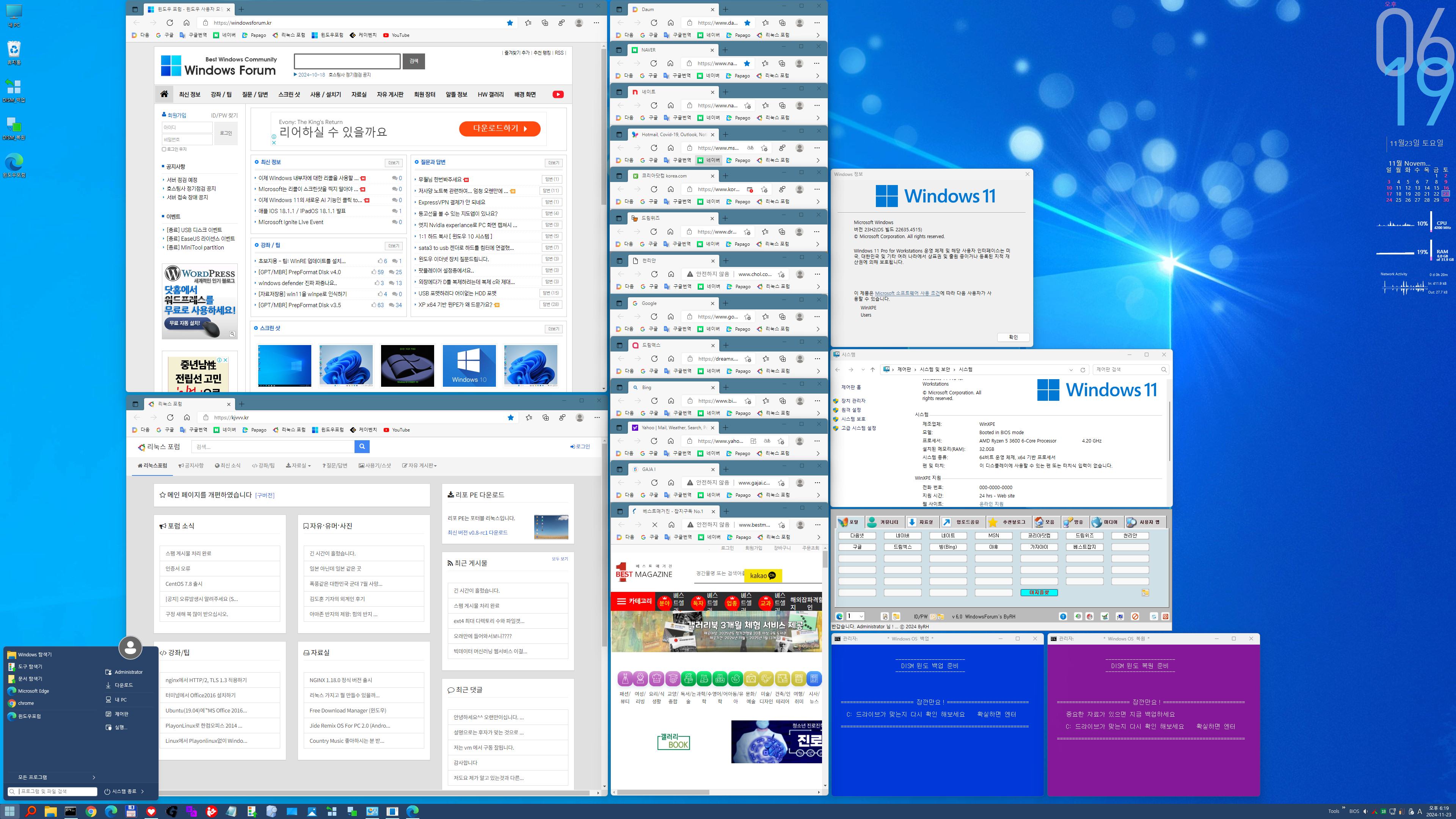Launch Chrome from the taskbar

tap(91, 811)
